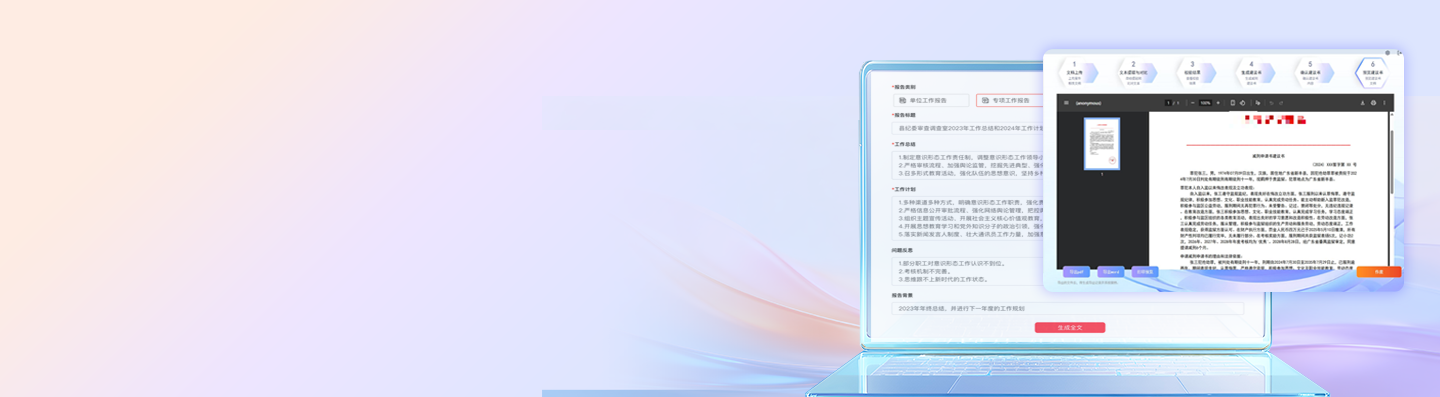Click the zoom out minus icon in PDF toolbar
This screenshot has width=1440, height=397.
pyautogui.click(x=1193, y=103)
